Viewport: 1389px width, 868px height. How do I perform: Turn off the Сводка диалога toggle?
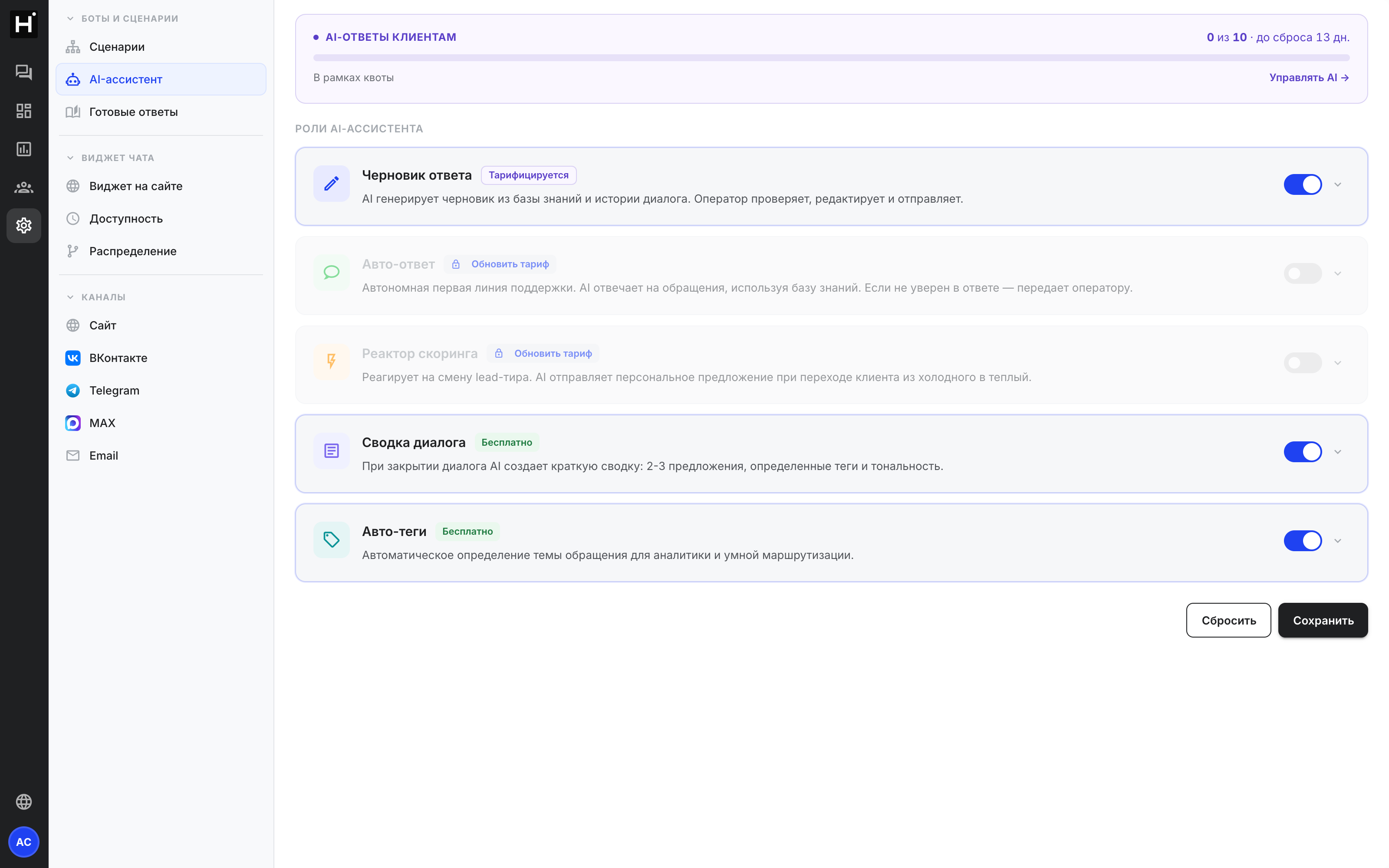point(1302,452)
